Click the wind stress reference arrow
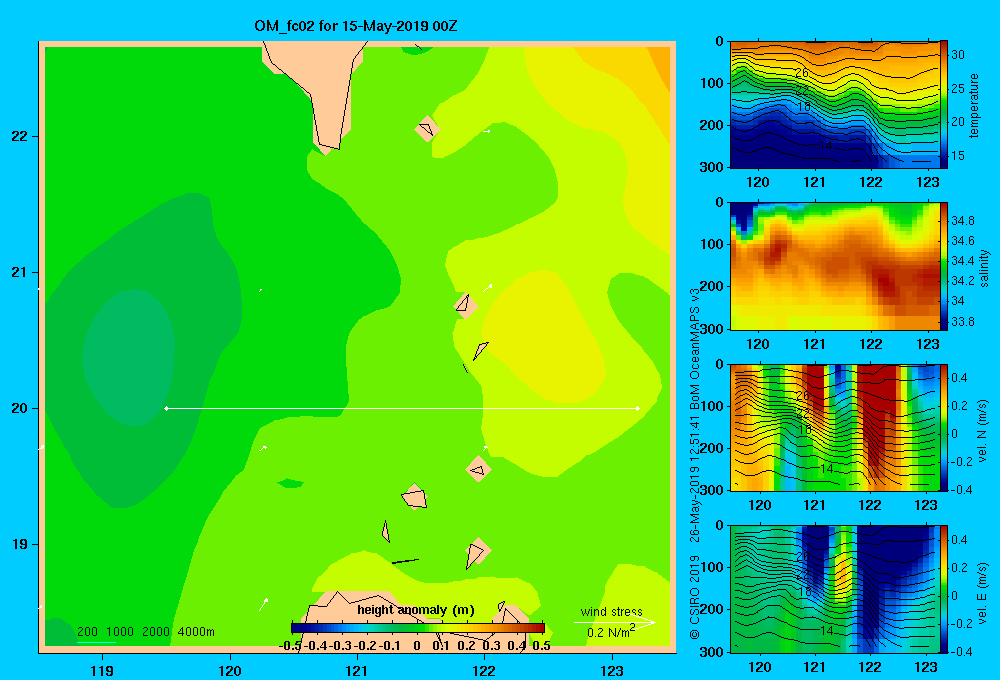This screenshot has height=680, width=1000. [x=615, y=622]
